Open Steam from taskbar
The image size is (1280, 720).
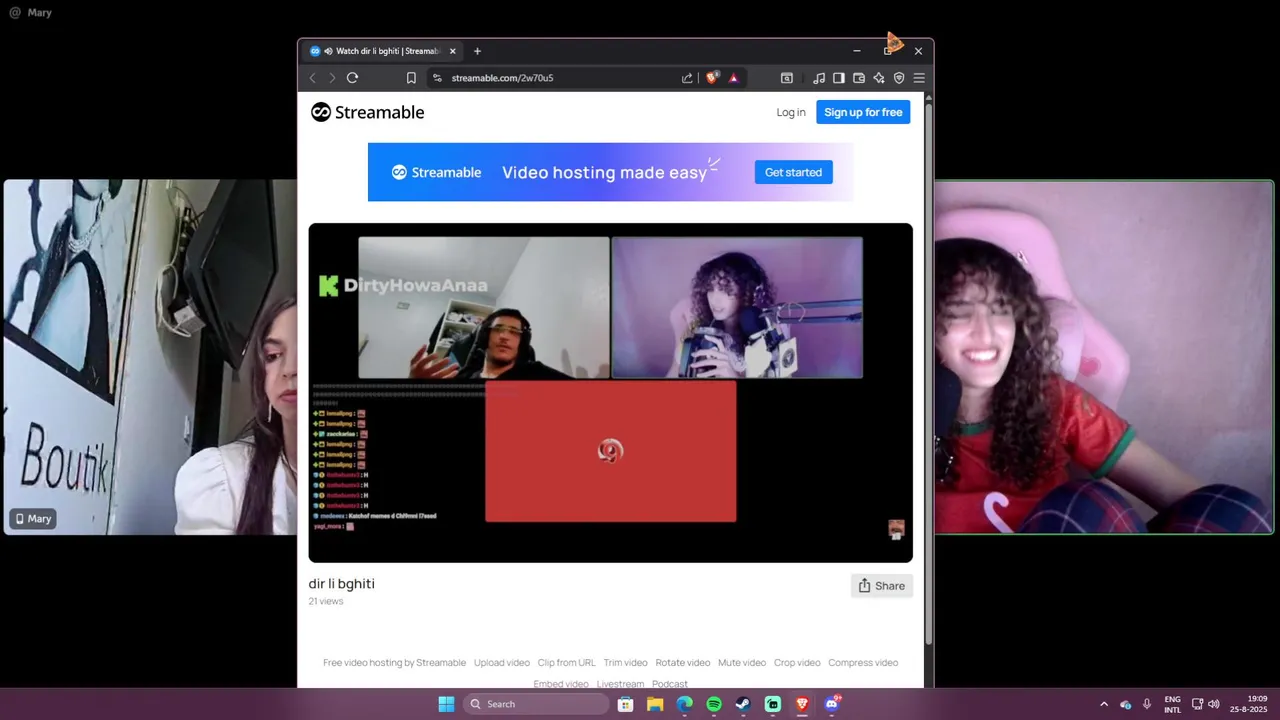743,704
